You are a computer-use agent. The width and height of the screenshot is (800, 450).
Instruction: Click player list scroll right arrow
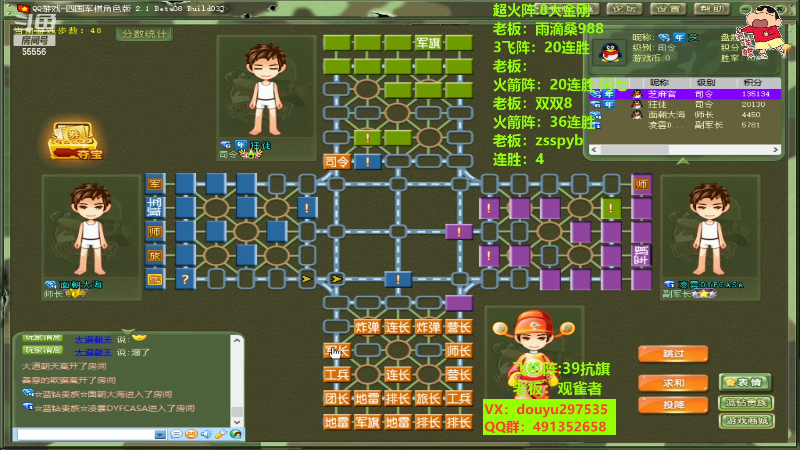pyautogui.click(x=776, y=149)
